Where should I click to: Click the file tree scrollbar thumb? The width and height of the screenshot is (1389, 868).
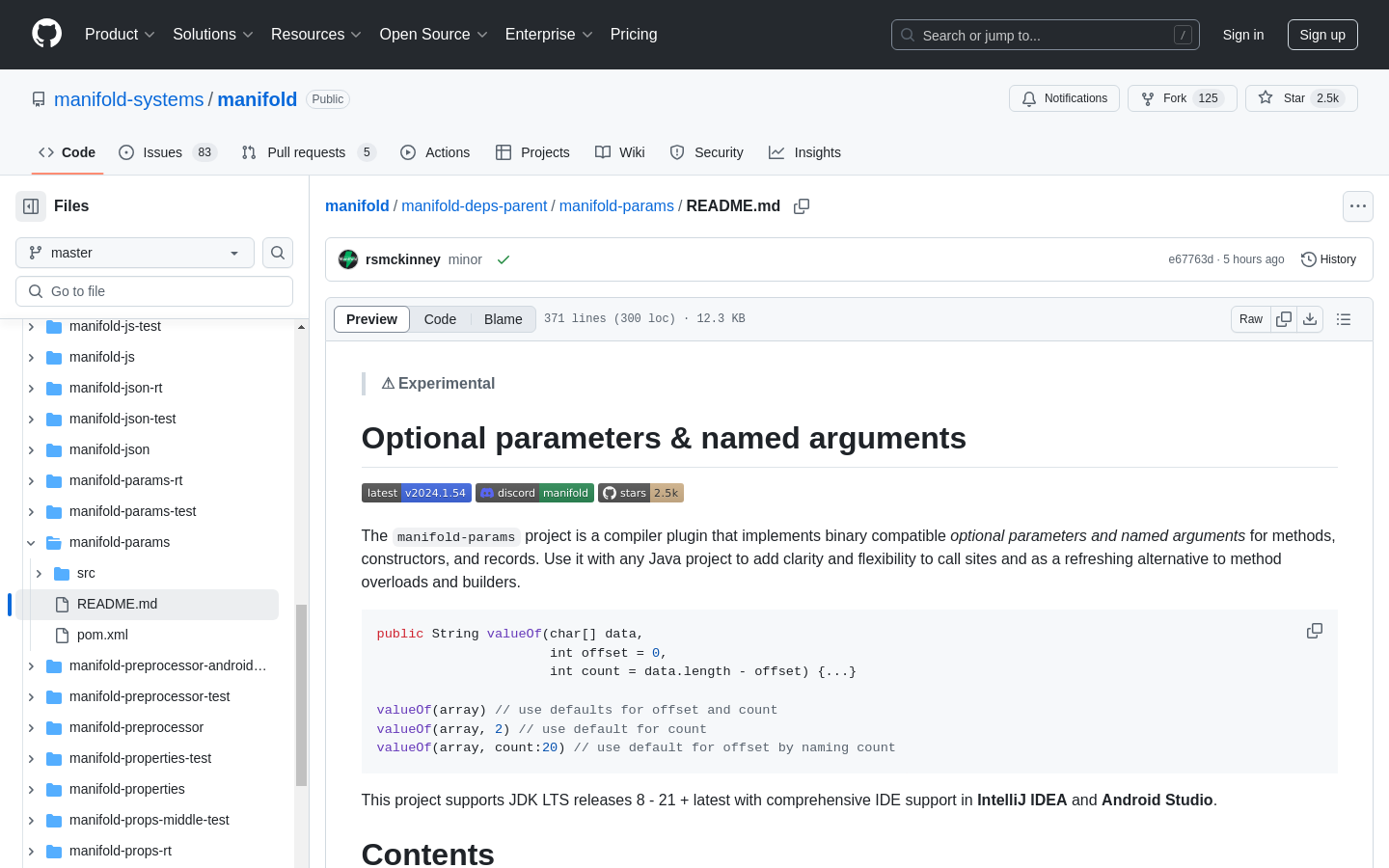pos(301,695)
